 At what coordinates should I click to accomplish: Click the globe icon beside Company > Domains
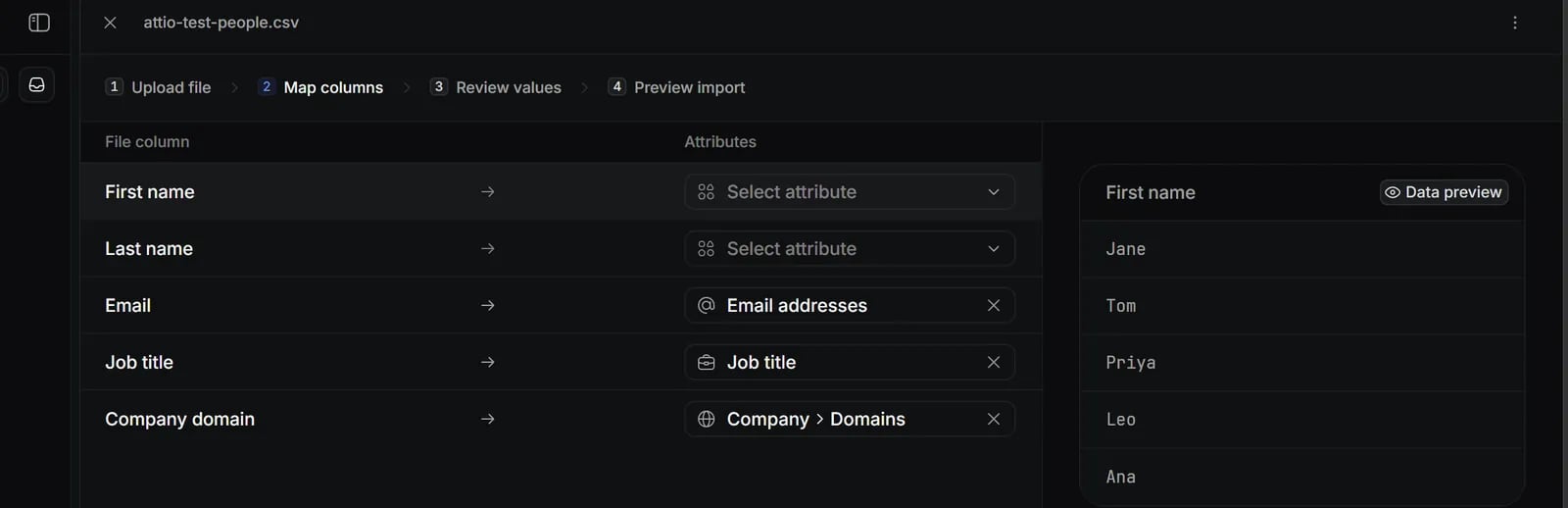[x=706, y=420]
